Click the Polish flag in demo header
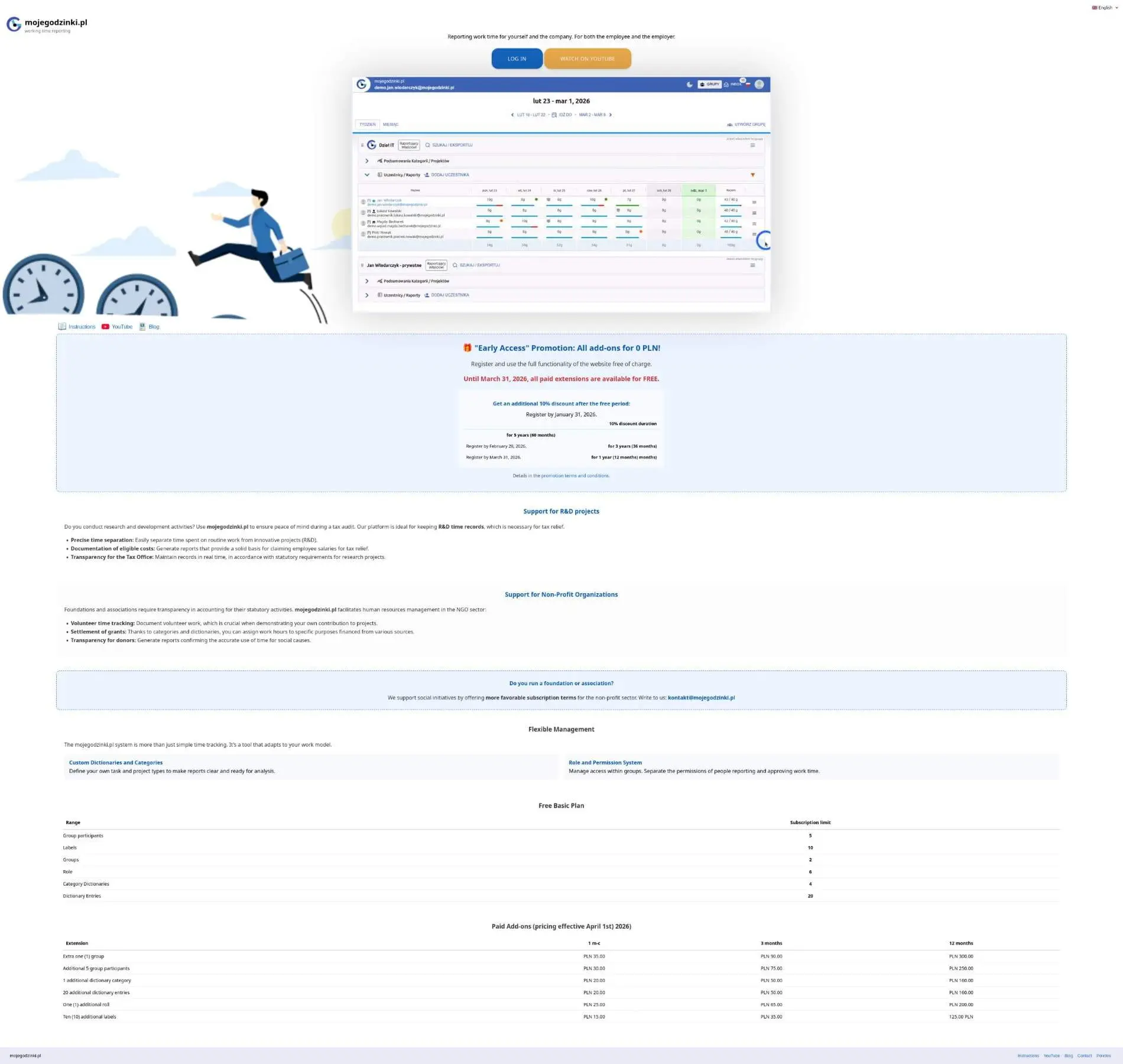This screenshot has width=1123, height=1064. [748, 84]
